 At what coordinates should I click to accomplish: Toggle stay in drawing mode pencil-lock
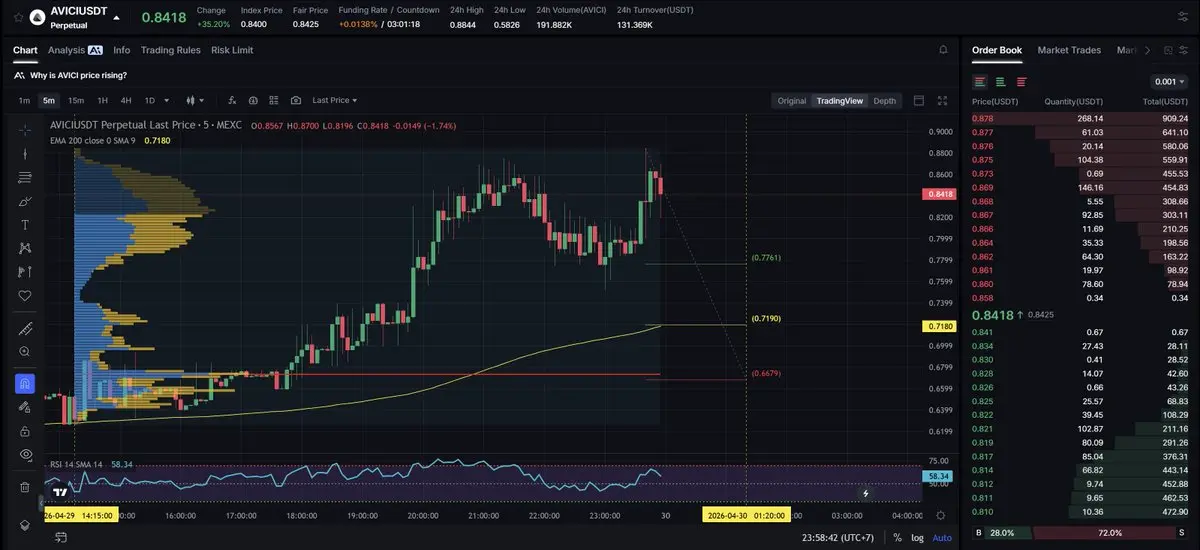25,407
